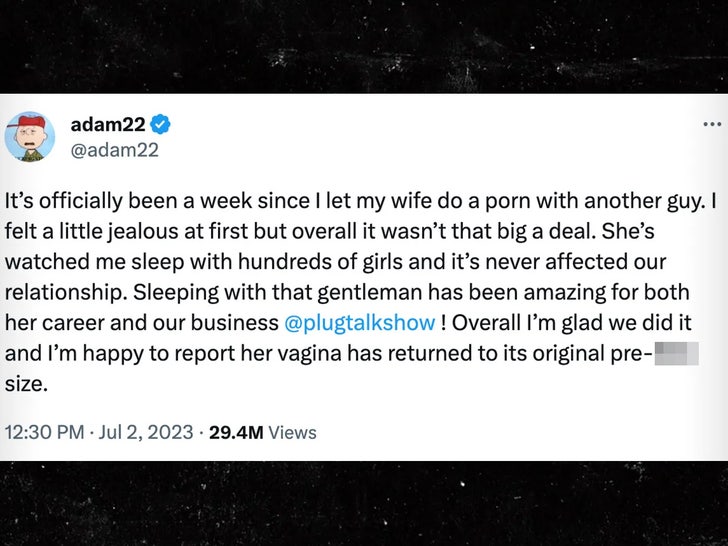Select the Views label
The width and height of the screenshot is (728, 546).
pos(292,432)
